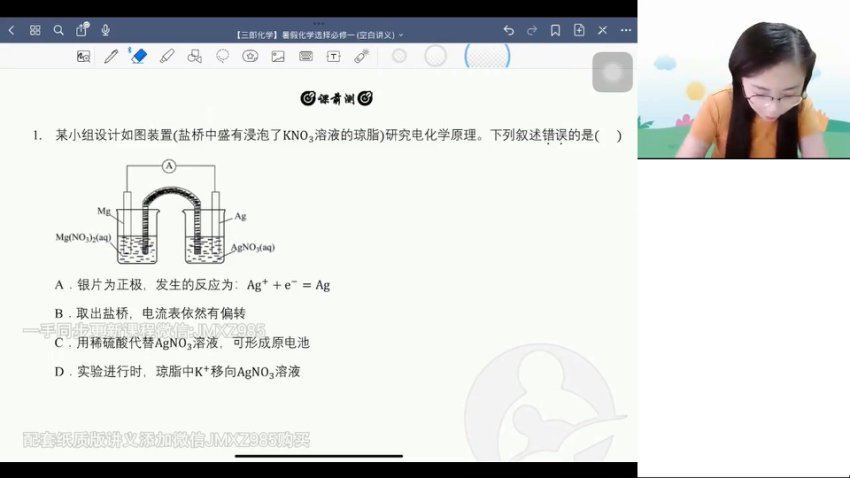This screenshot has height=478, width=850.
Task: Bookmark the current page
Action: pos(555,30)
